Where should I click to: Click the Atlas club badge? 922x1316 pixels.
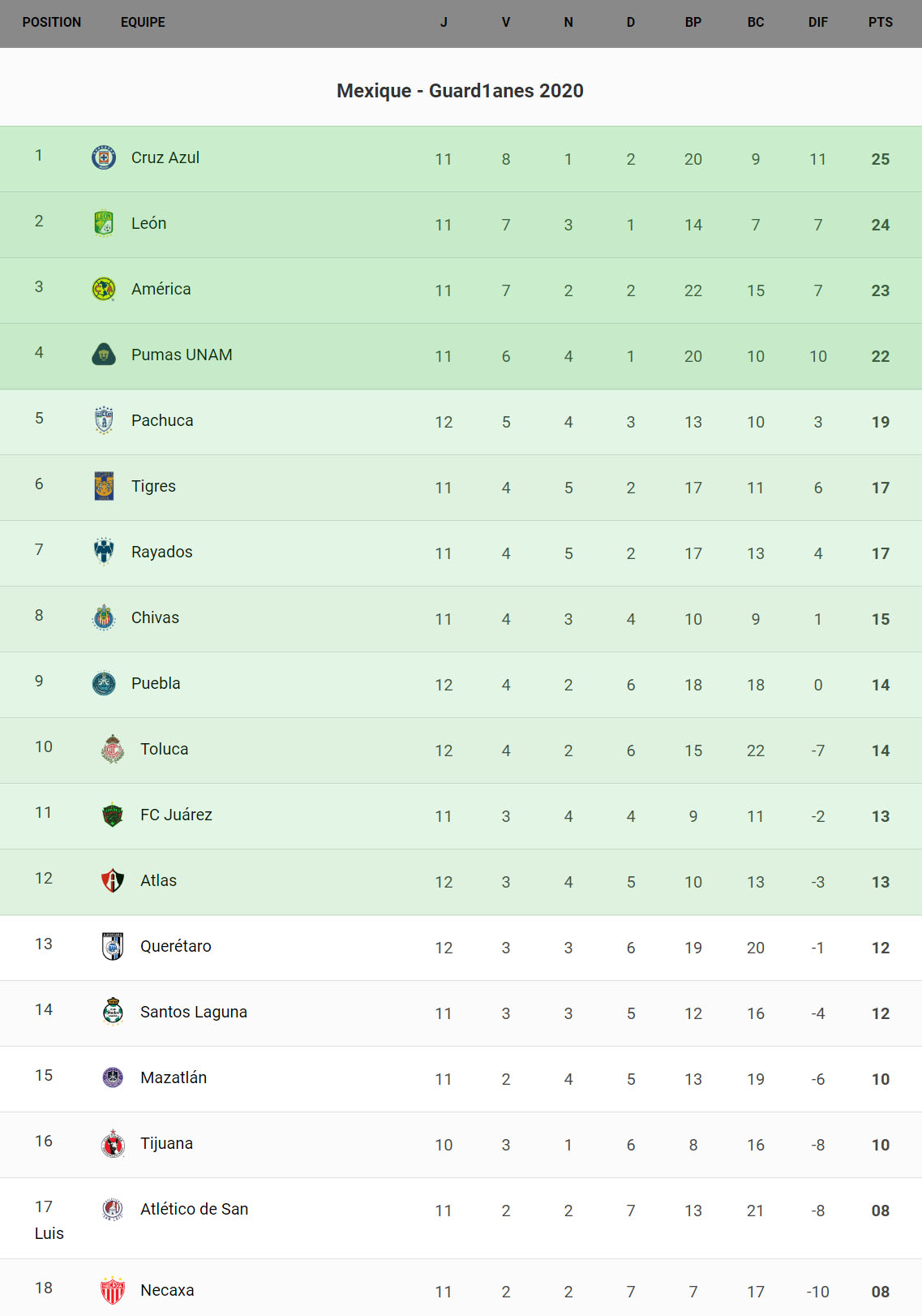click(x=113, y=880)
